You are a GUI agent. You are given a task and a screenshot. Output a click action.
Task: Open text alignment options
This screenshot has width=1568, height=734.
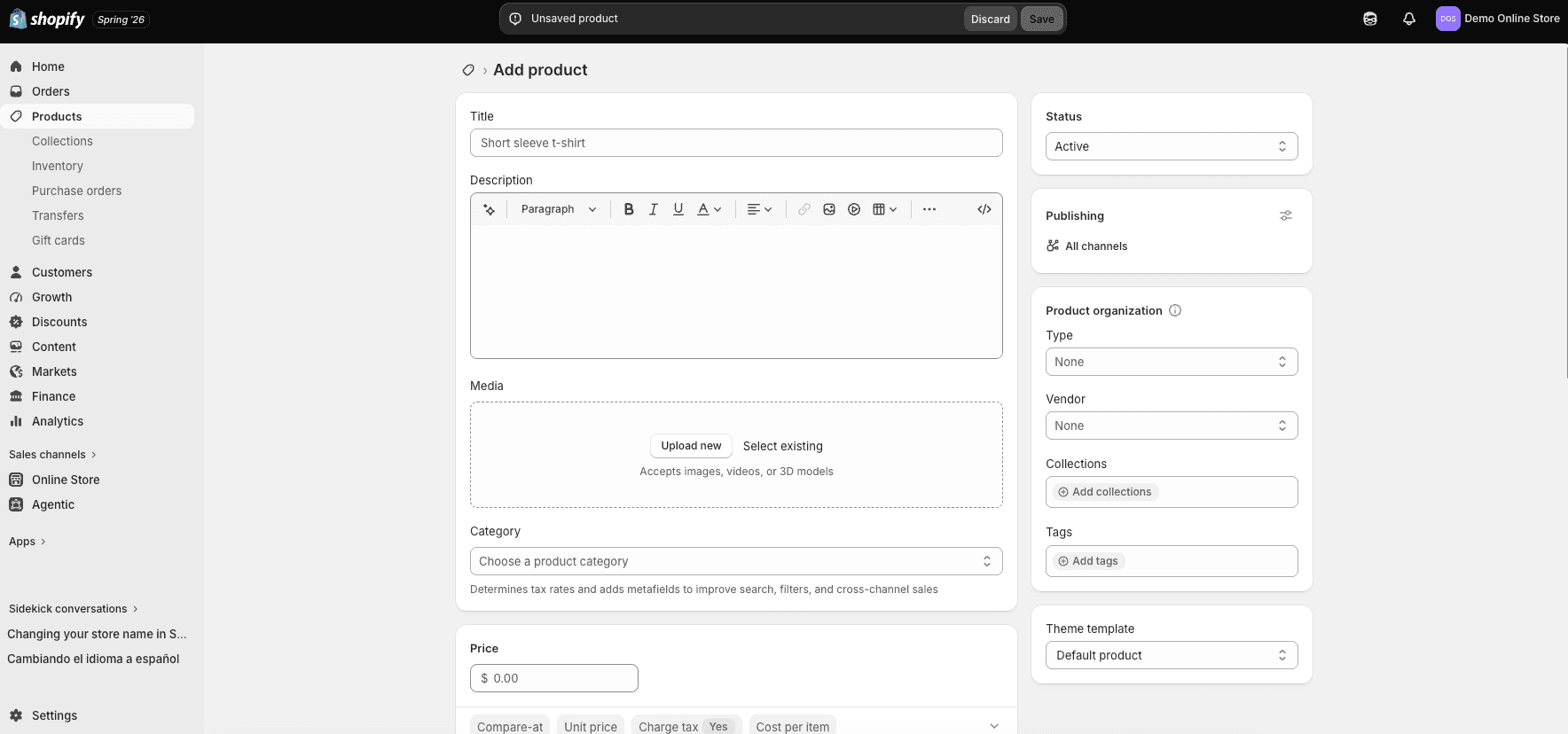pyautogui.click(x=760, y=209)
